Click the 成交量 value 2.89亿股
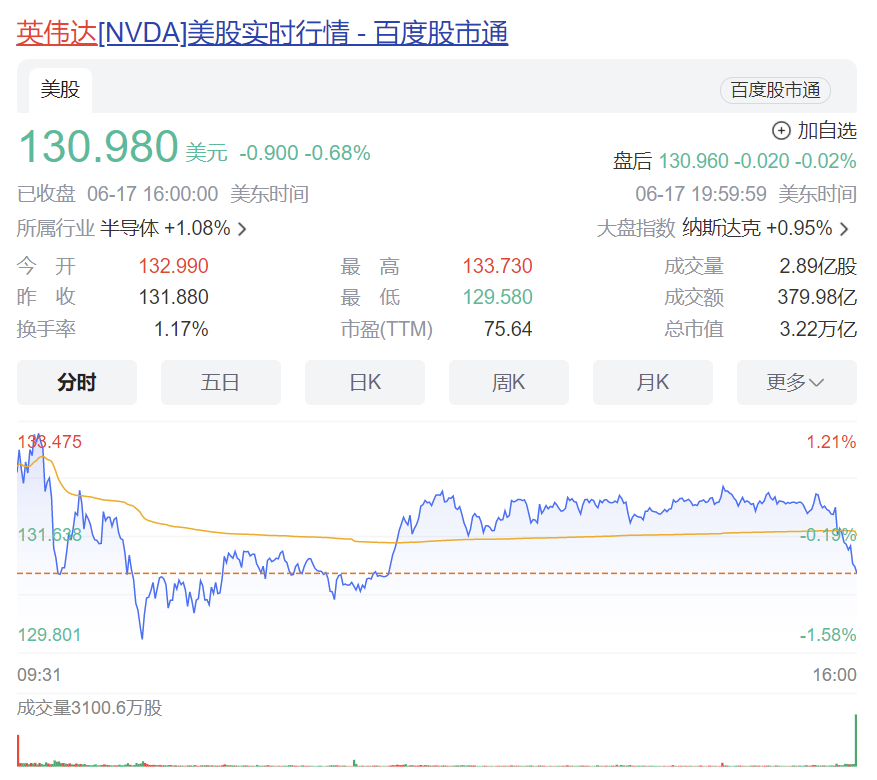 (x=818, y=266)
